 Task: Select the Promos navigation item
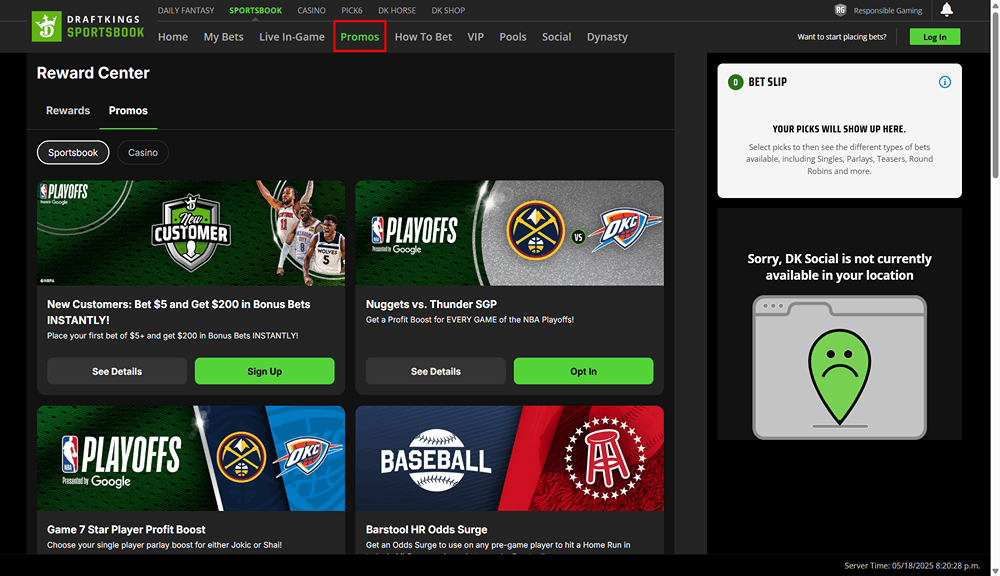point(360,37)
